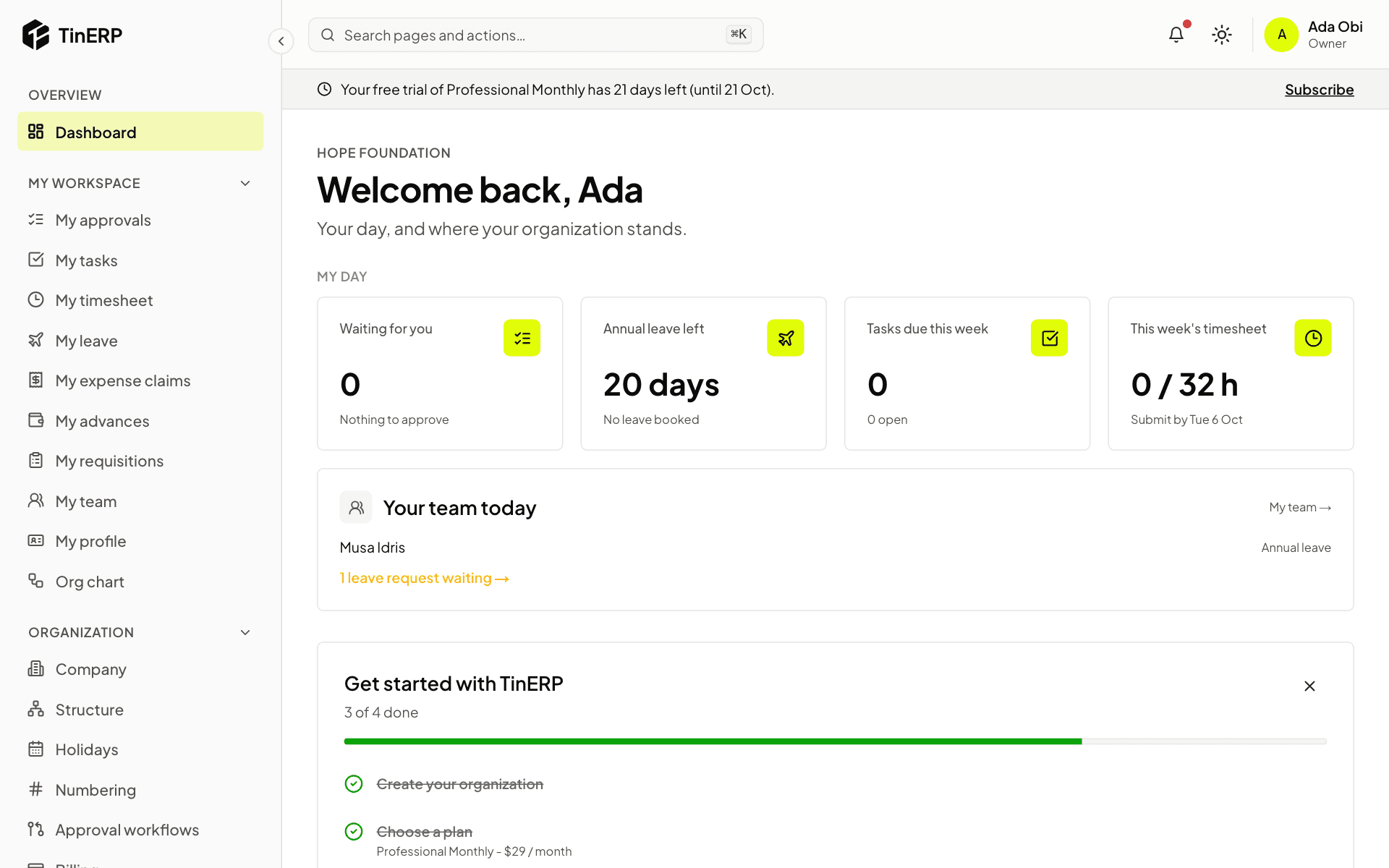
Task: Follow the My team arrow link
Action: coord(1300,507)
